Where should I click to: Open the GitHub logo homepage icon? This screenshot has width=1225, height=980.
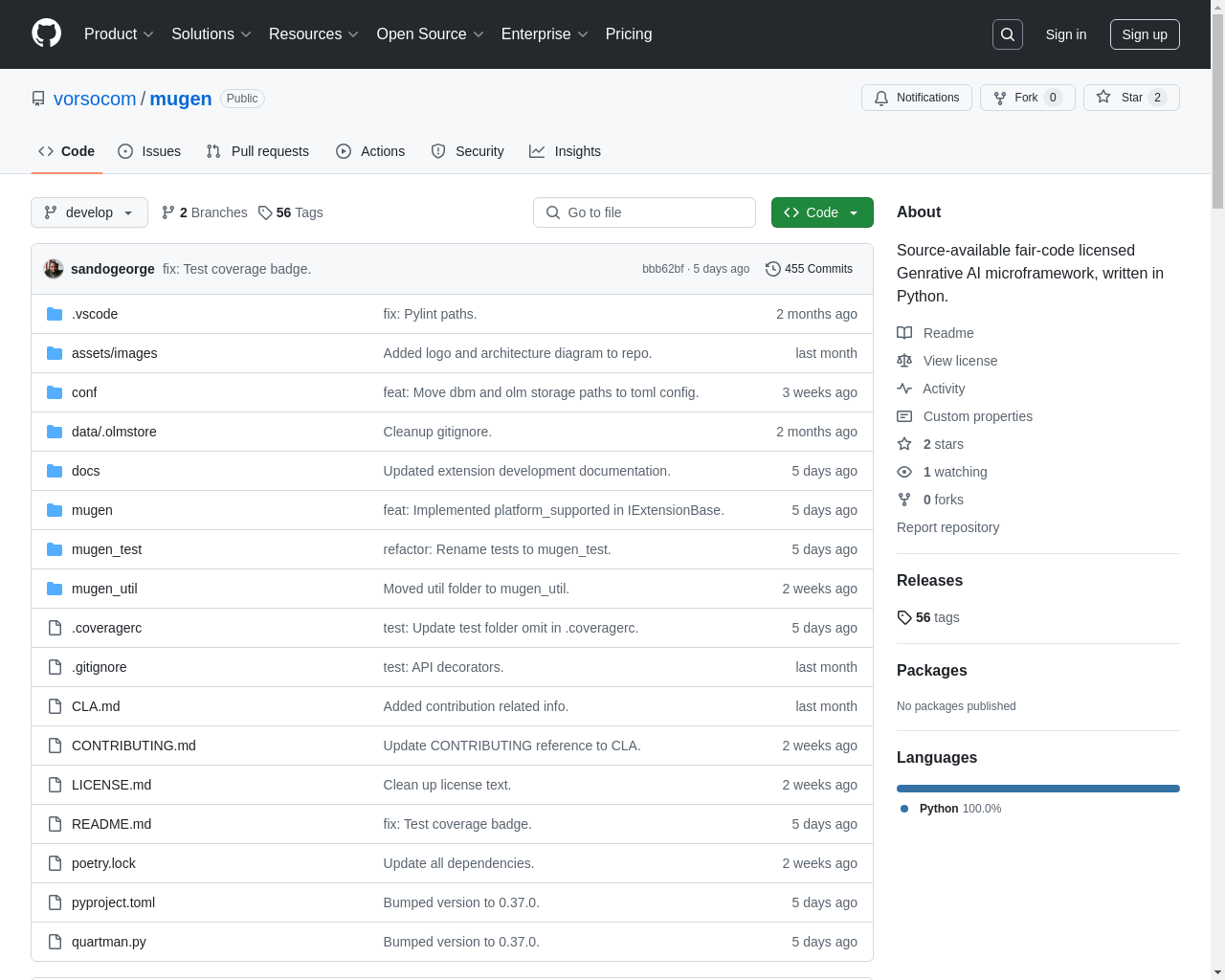click(47, 33)
